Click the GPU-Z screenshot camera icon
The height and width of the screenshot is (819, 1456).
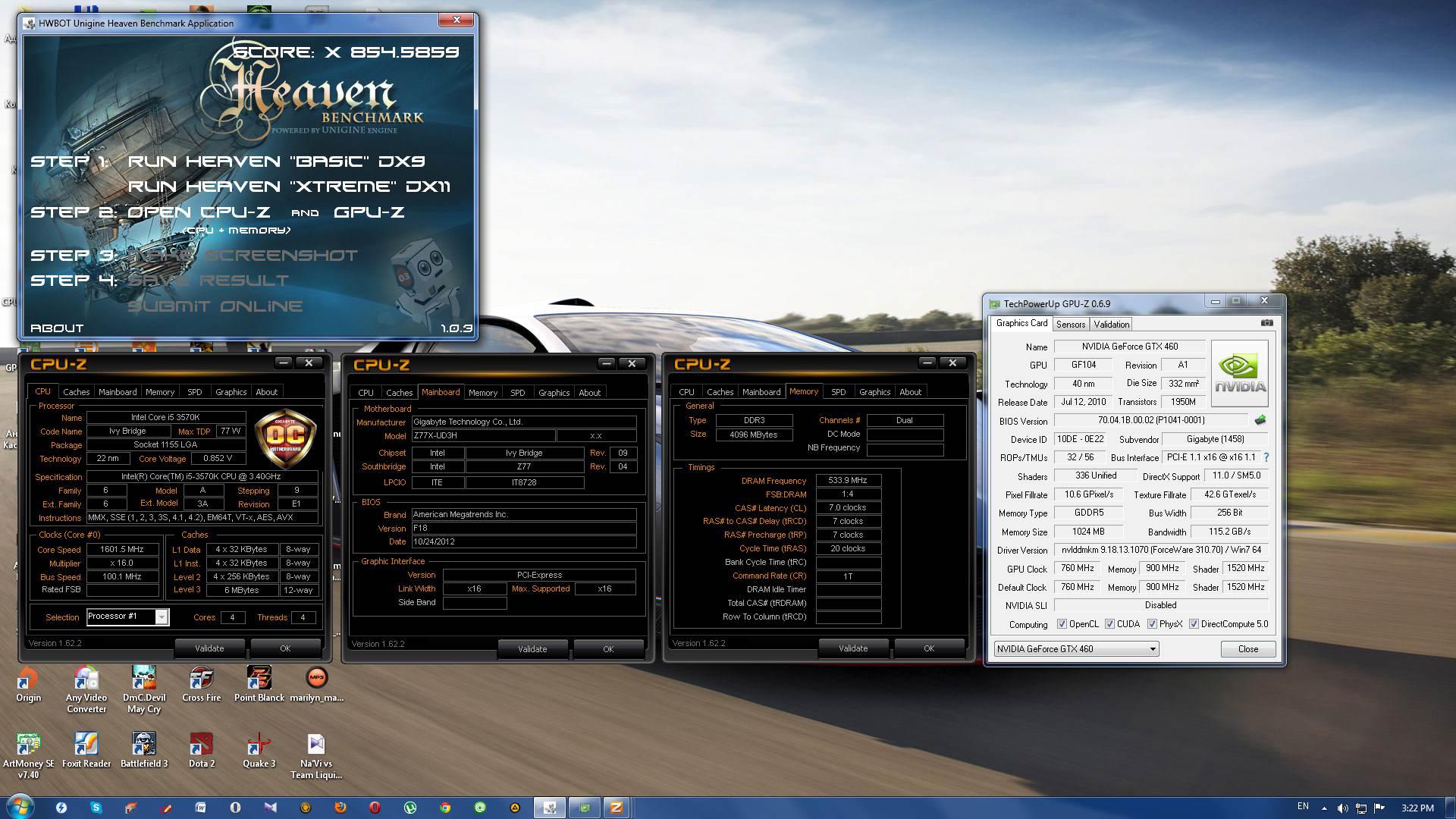coord(1266,323)
